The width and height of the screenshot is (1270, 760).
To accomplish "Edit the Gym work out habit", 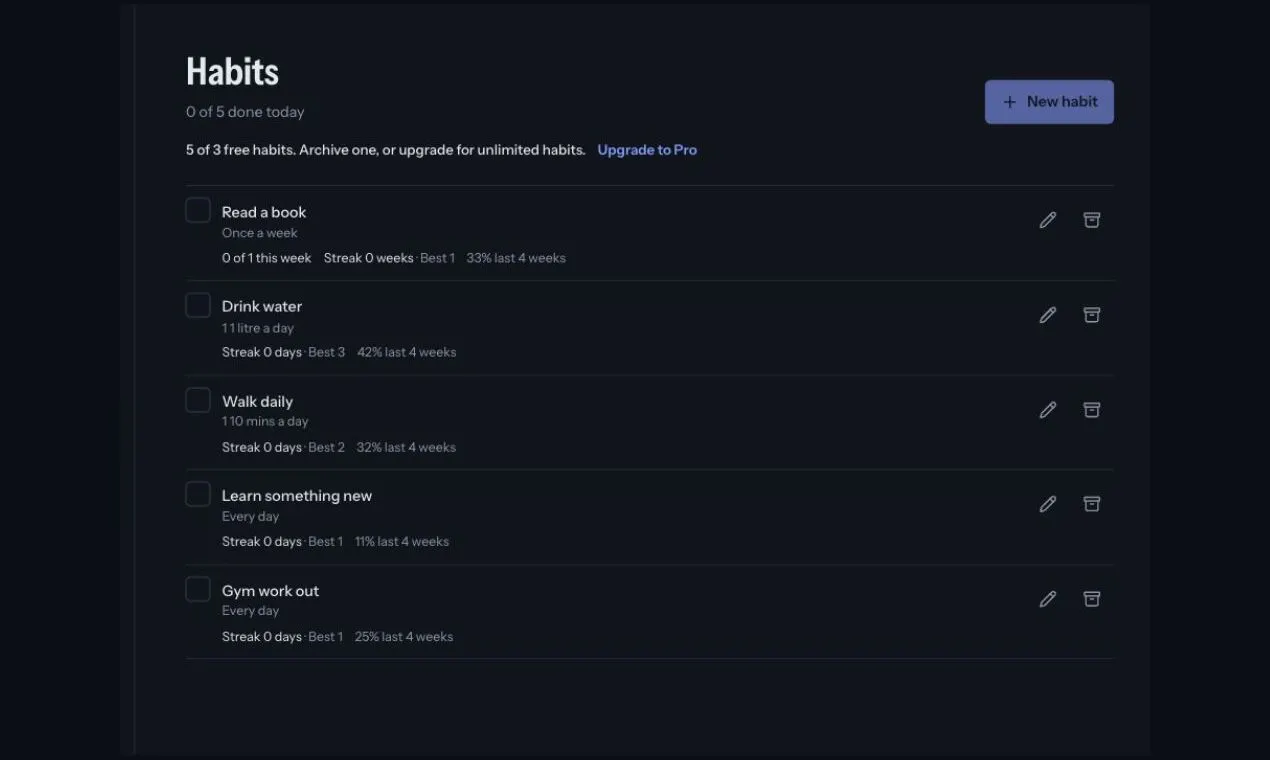I will click(1047, 599).
